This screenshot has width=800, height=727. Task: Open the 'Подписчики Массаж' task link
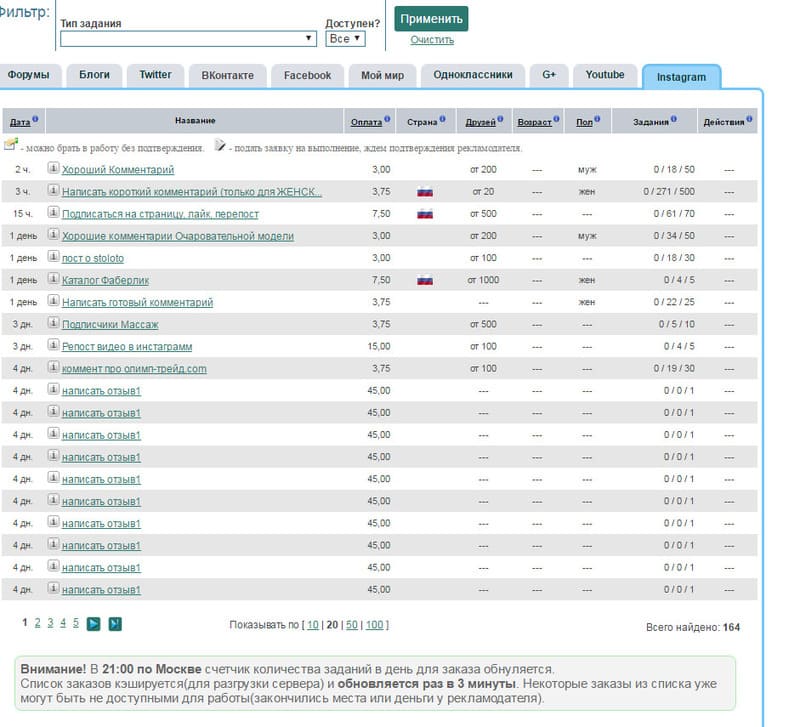click(110, 324)
